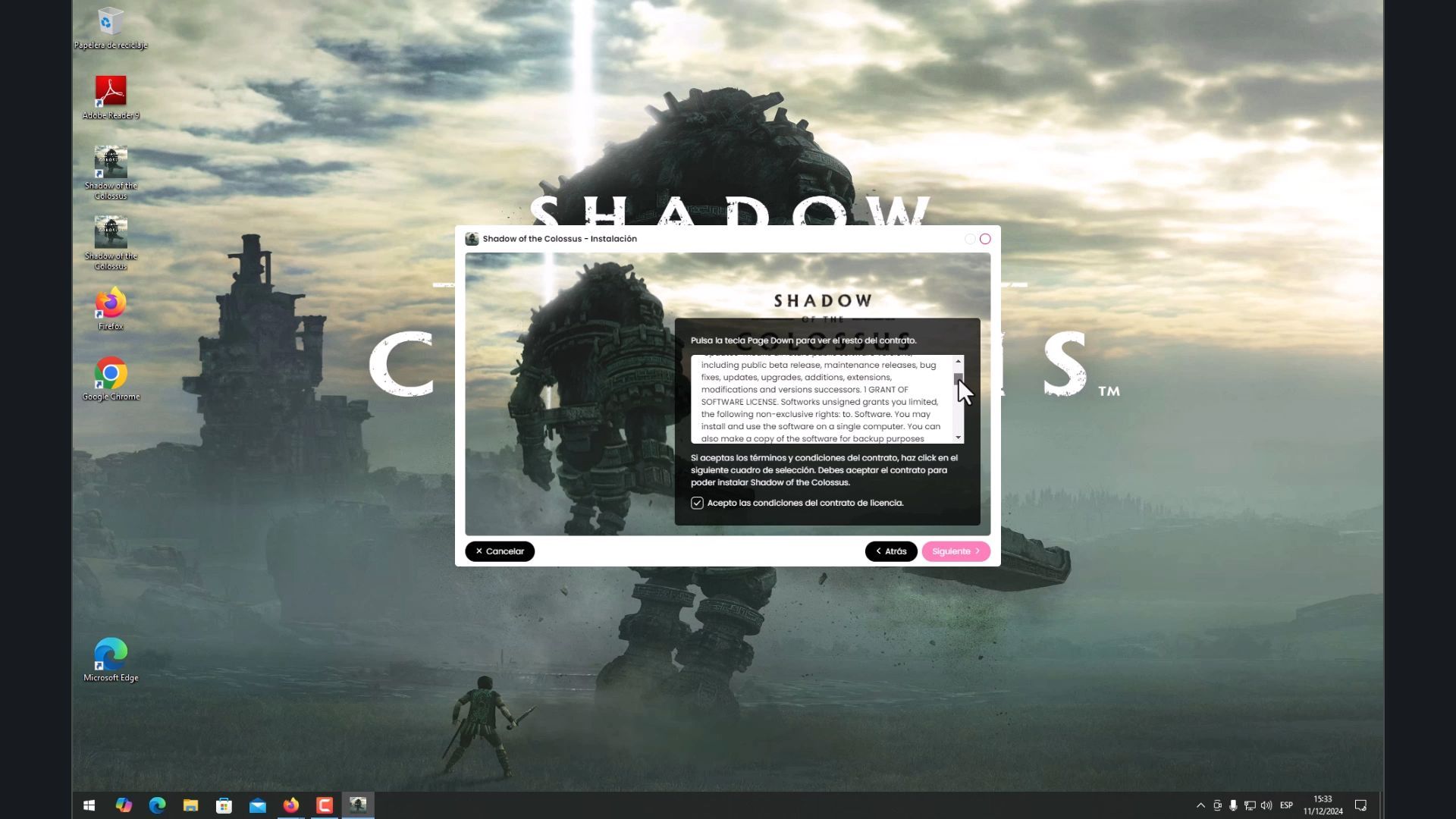Image resolution: width=1456 pixels, height=819 pixels.
Task: Open the Mail app from the taskbar
Action: (258, 805)
